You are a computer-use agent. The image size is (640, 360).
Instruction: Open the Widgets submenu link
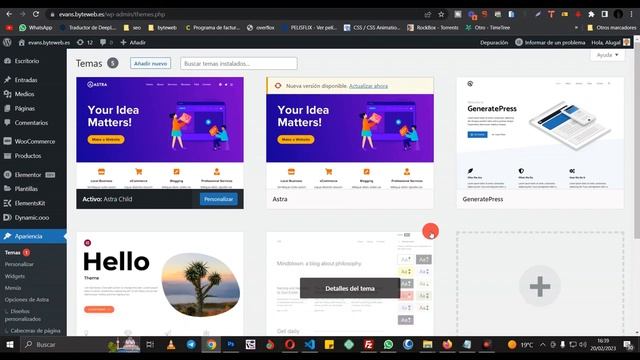[15, 276]
